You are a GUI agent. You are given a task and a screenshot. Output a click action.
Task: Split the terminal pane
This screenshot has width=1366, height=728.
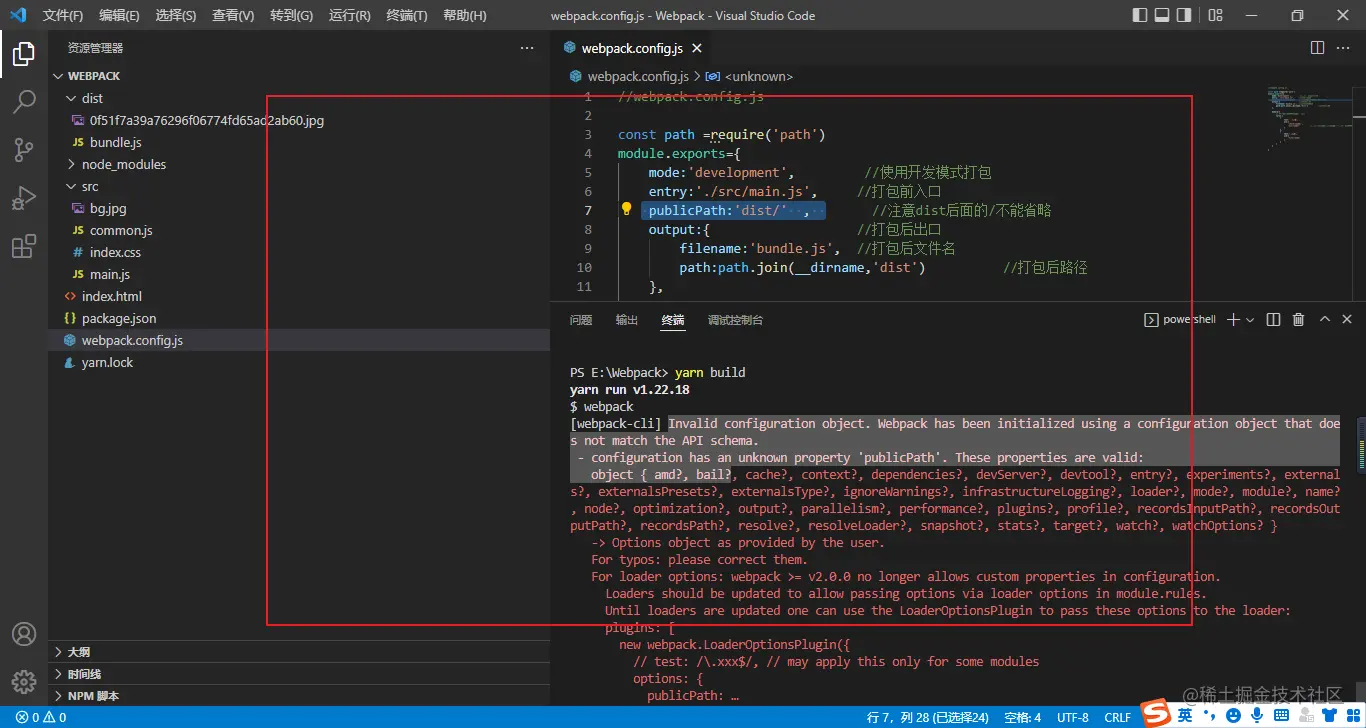point(1273,320)
